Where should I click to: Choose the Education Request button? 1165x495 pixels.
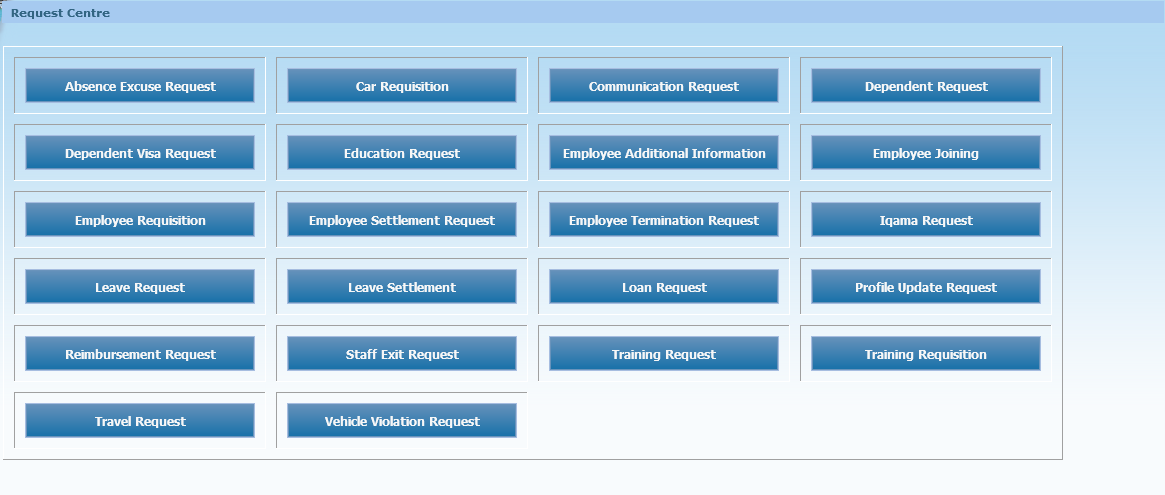(402, 153)
